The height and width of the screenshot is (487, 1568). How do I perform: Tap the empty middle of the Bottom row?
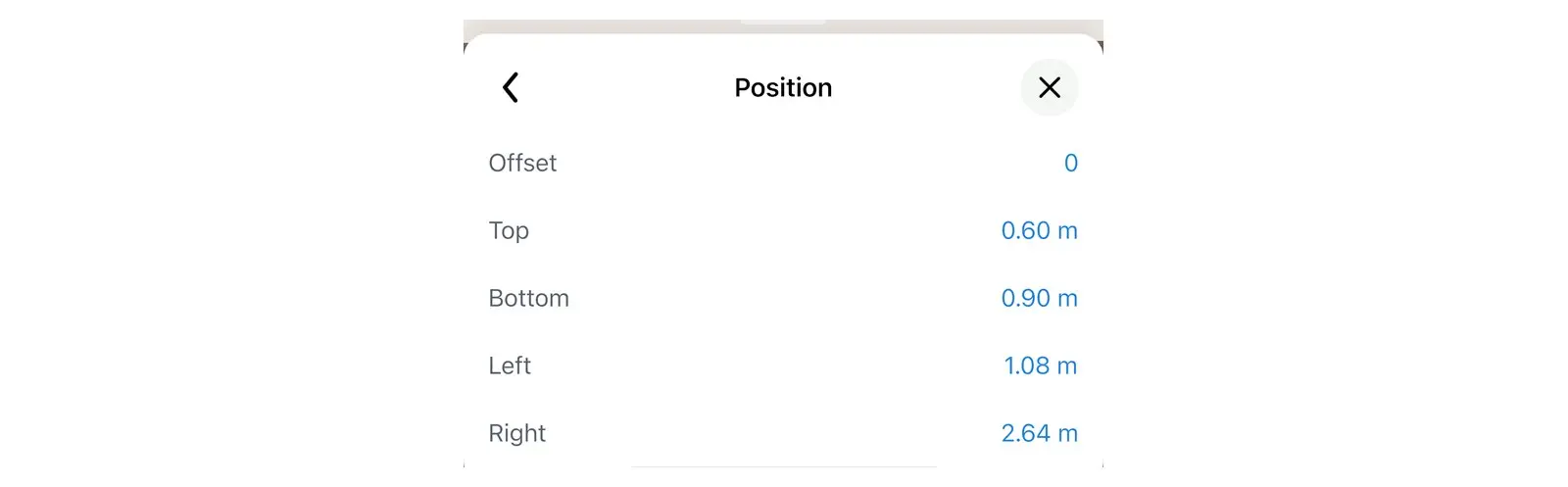[783, 298]
